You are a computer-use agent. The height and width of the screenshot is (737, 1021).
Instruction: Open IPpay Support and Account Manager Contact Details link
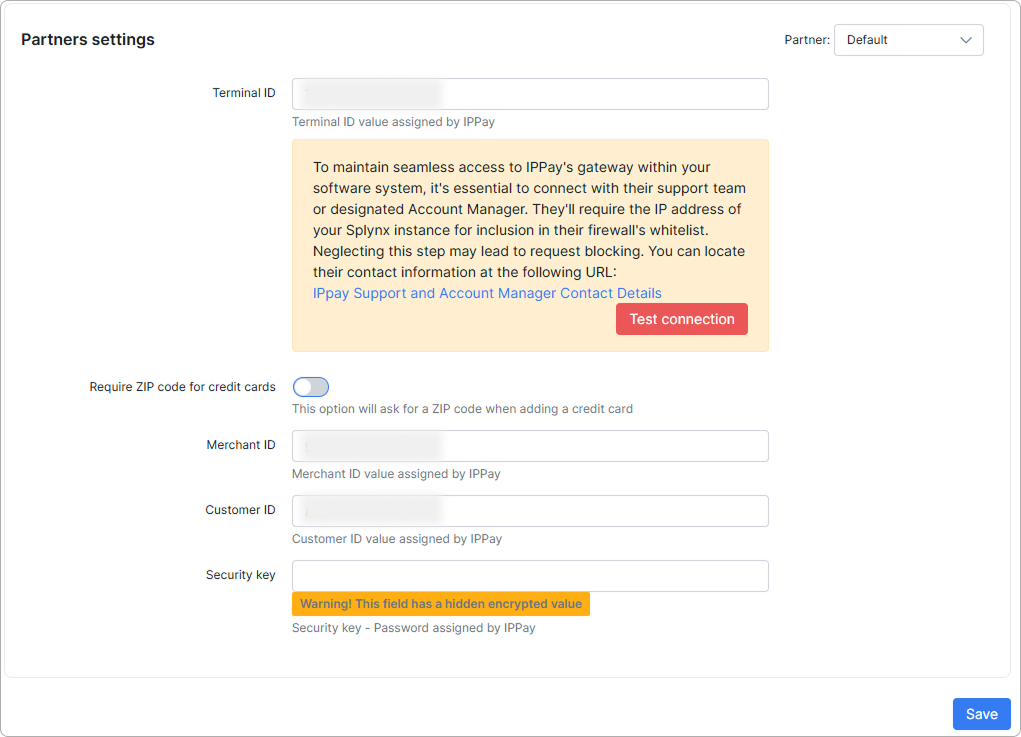pyautogui.click(x=487, y=293)
